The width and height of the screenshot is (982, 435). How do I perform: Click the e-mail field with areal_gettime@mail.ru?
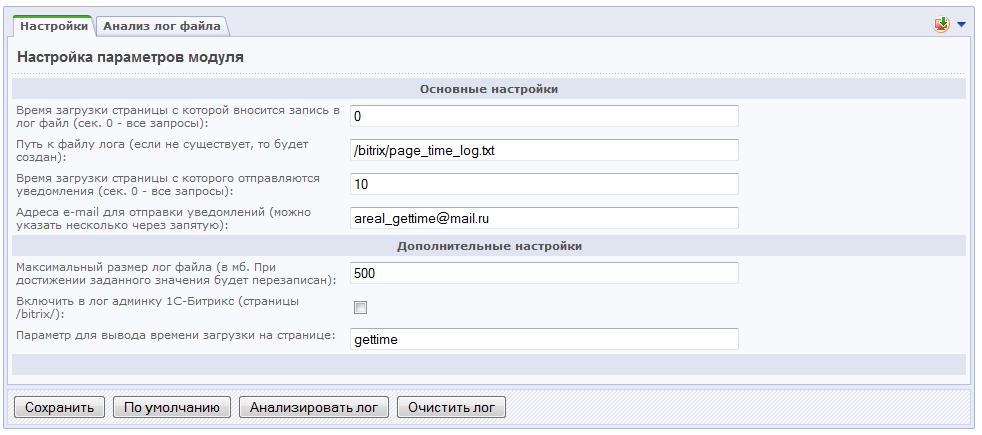tap(544, 218)
